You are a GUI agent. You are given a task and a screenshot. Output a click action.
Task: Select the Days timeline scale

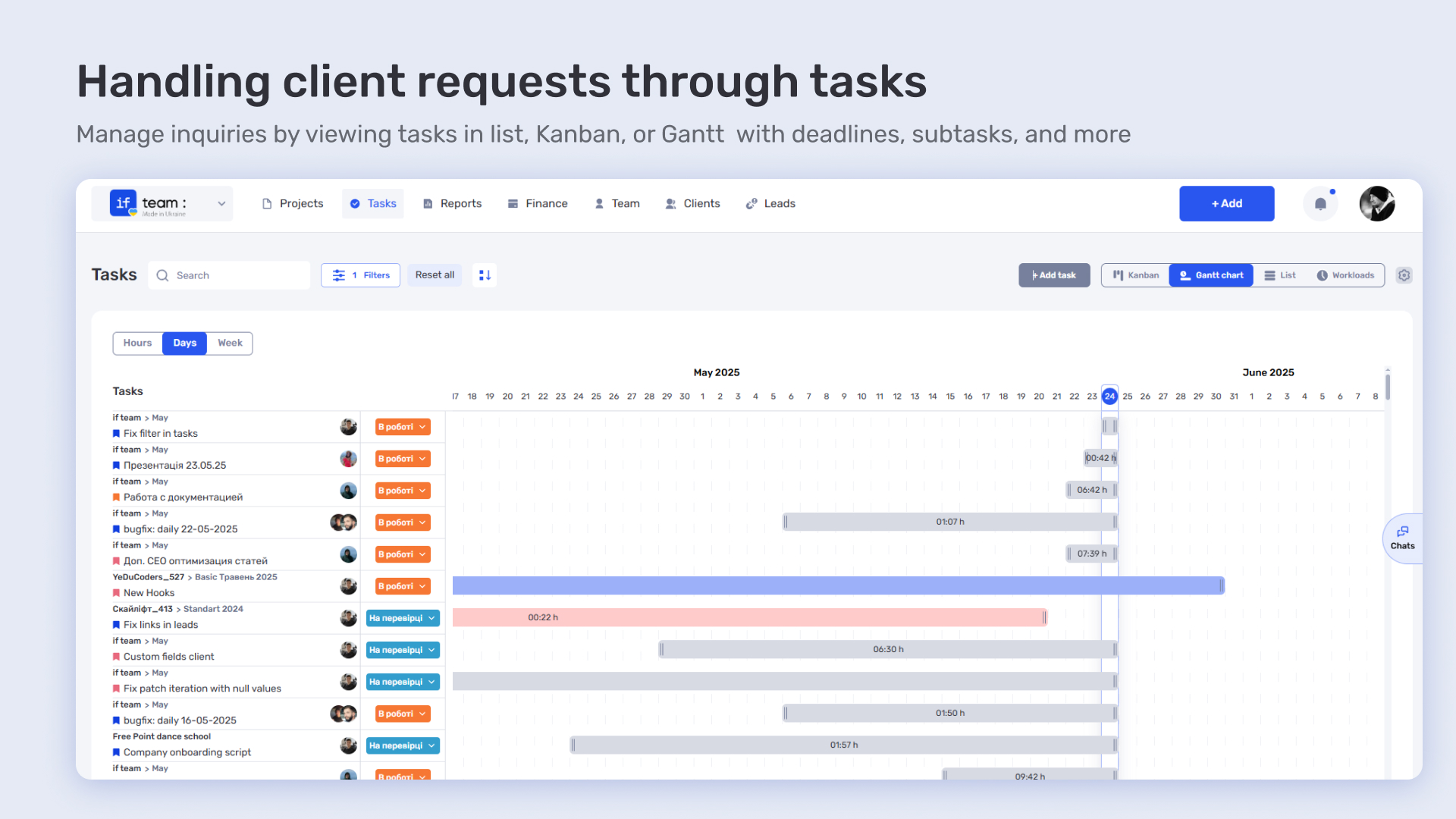[x=184, y=343]
